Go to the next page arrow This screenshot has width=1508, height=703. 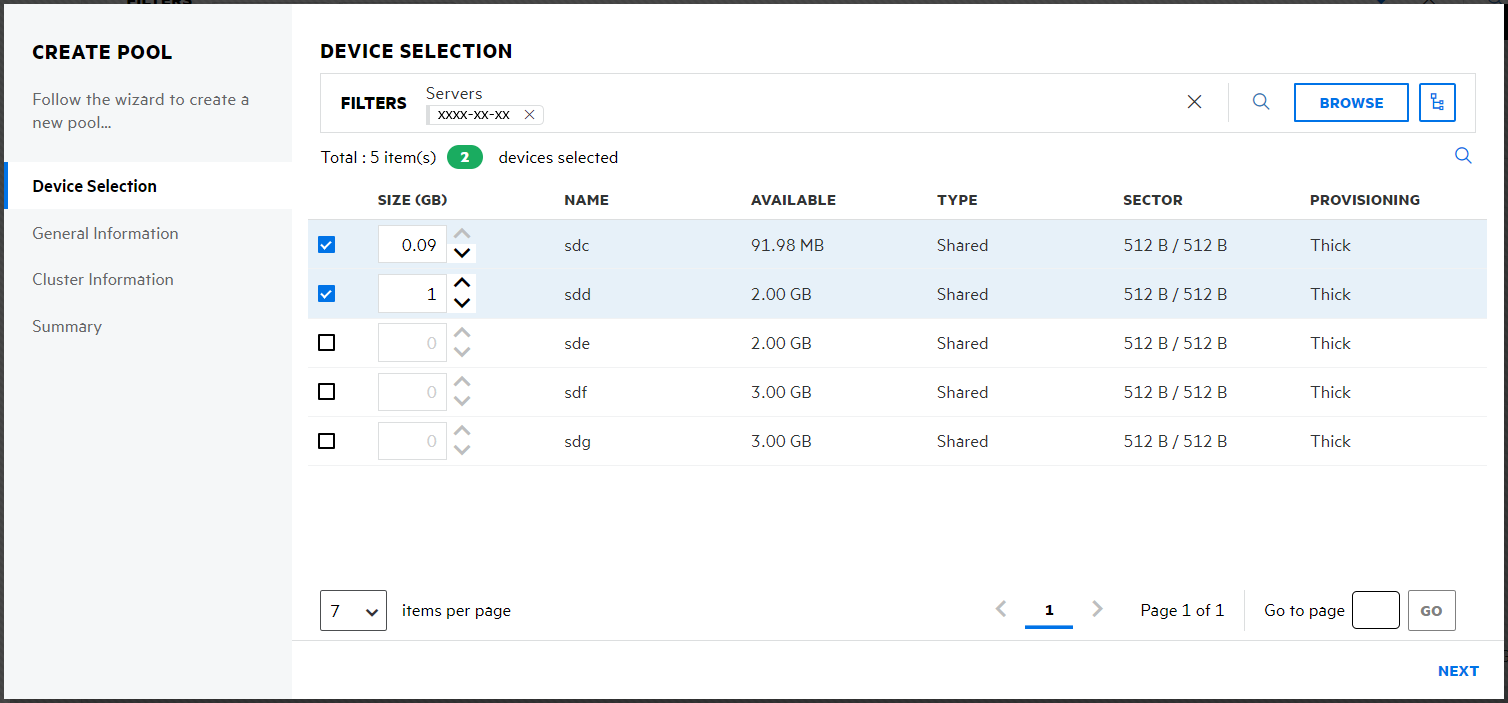(1097, 609)
